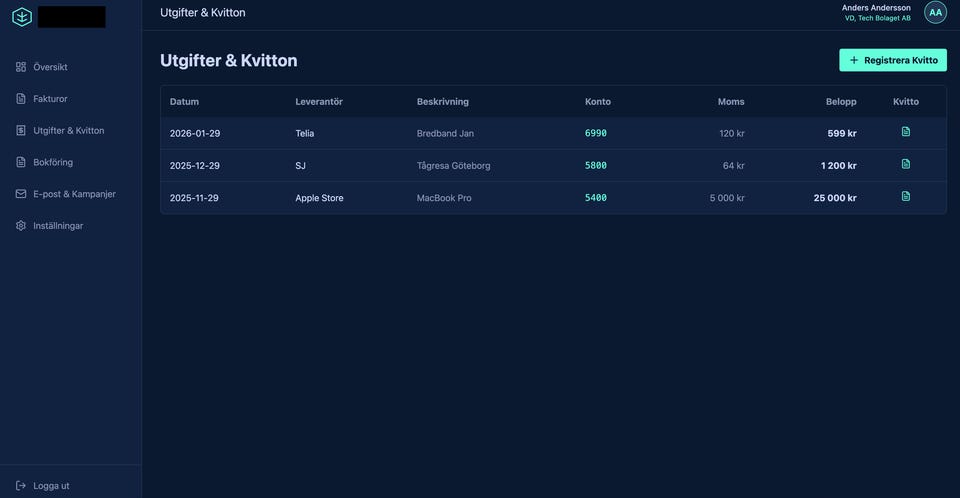Click the AA user avatar
The image size is (960, 498).
pos(935,13)
